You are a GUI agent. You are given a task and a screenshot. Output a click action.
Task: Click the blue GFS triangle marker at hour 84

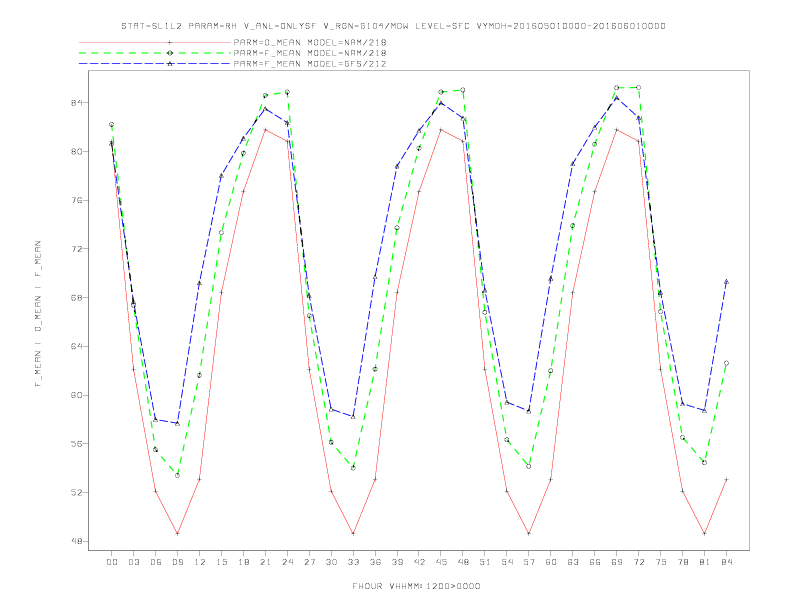click(726, 282)
